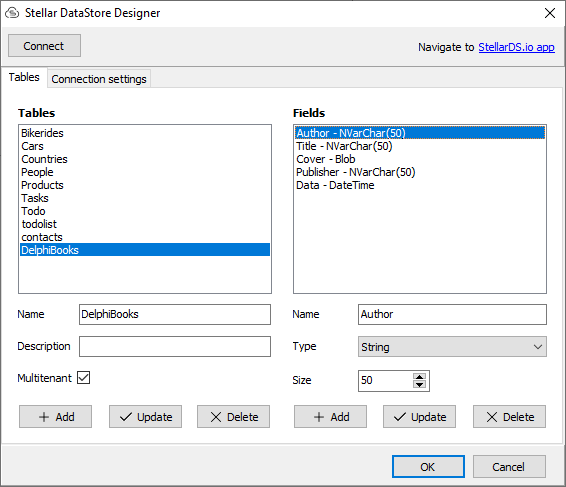Switch to the Connection settings tab

pos(99,79)
